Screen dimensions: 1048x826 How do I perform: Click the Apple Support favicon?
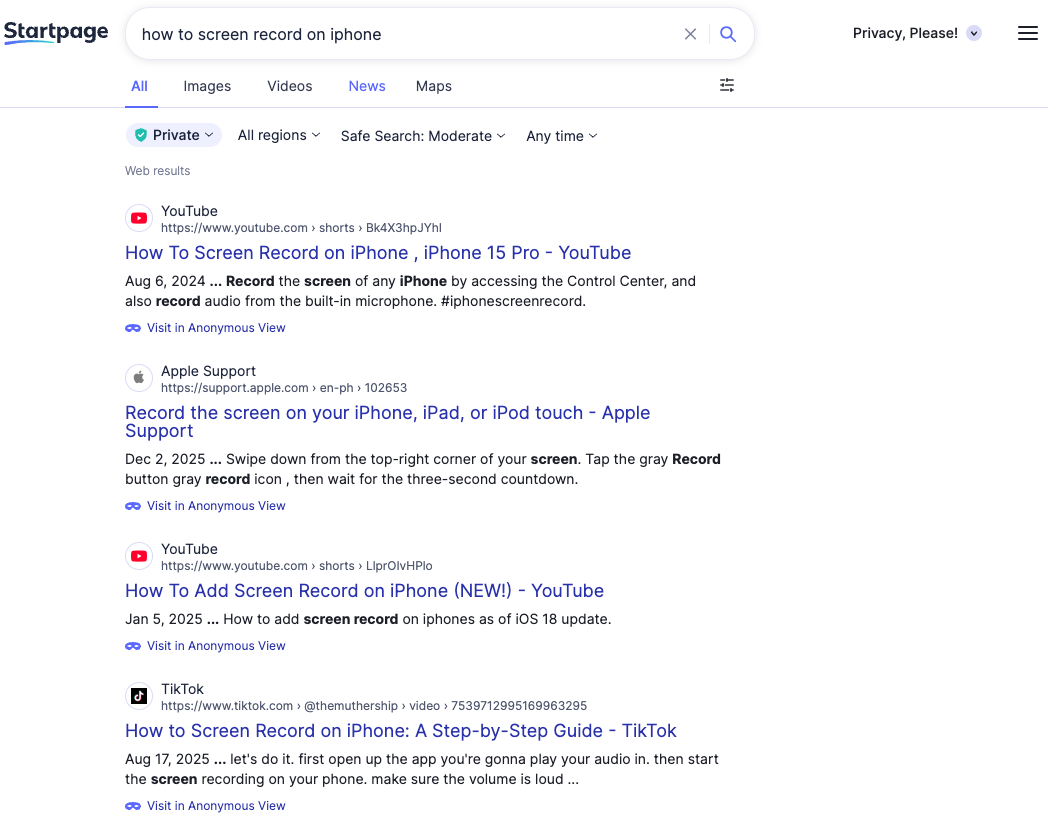point(139,378)
